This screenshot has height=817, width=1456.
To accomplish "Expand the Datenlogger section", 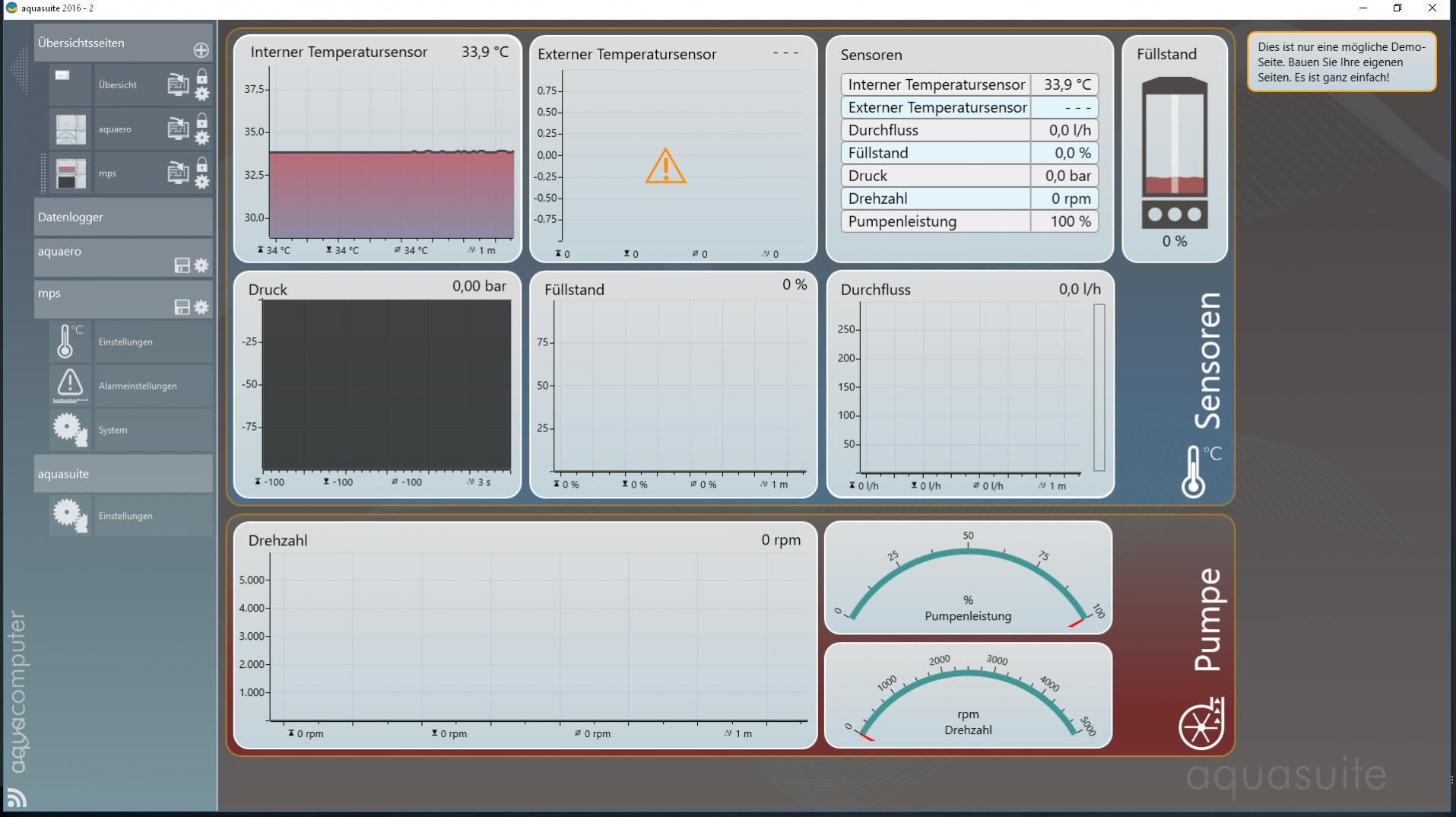I will click(123, 217).
